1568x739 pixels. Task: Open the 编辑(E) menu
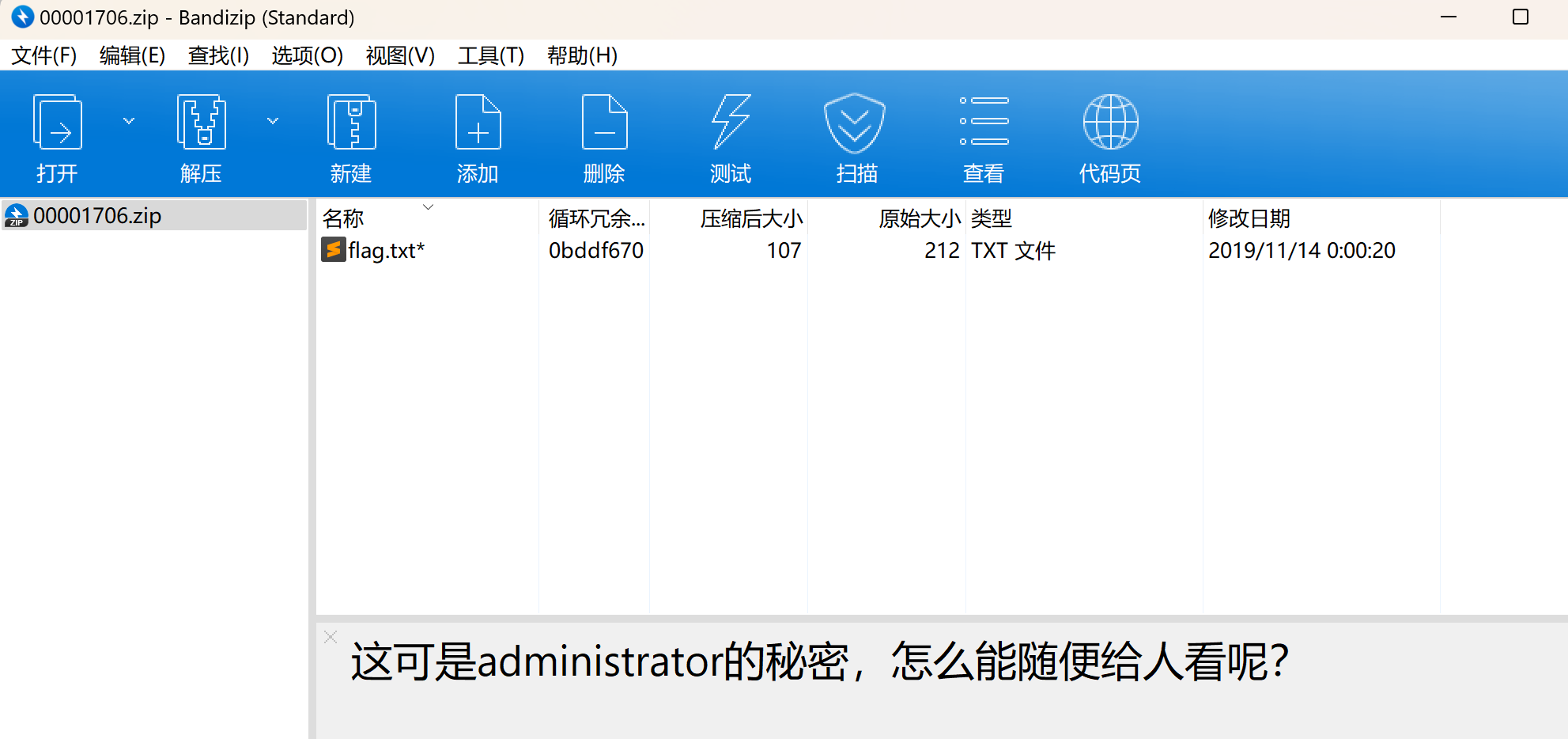tap(132, 55)
